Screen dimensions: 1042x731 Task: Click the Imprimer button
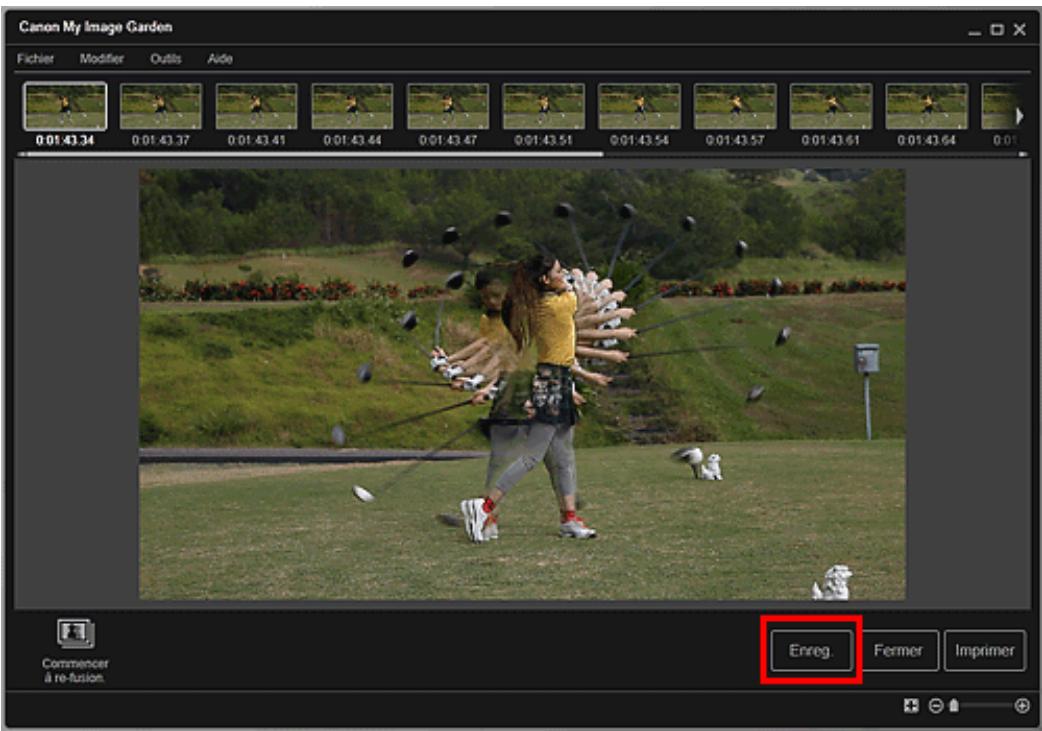(x=984, y=650)
